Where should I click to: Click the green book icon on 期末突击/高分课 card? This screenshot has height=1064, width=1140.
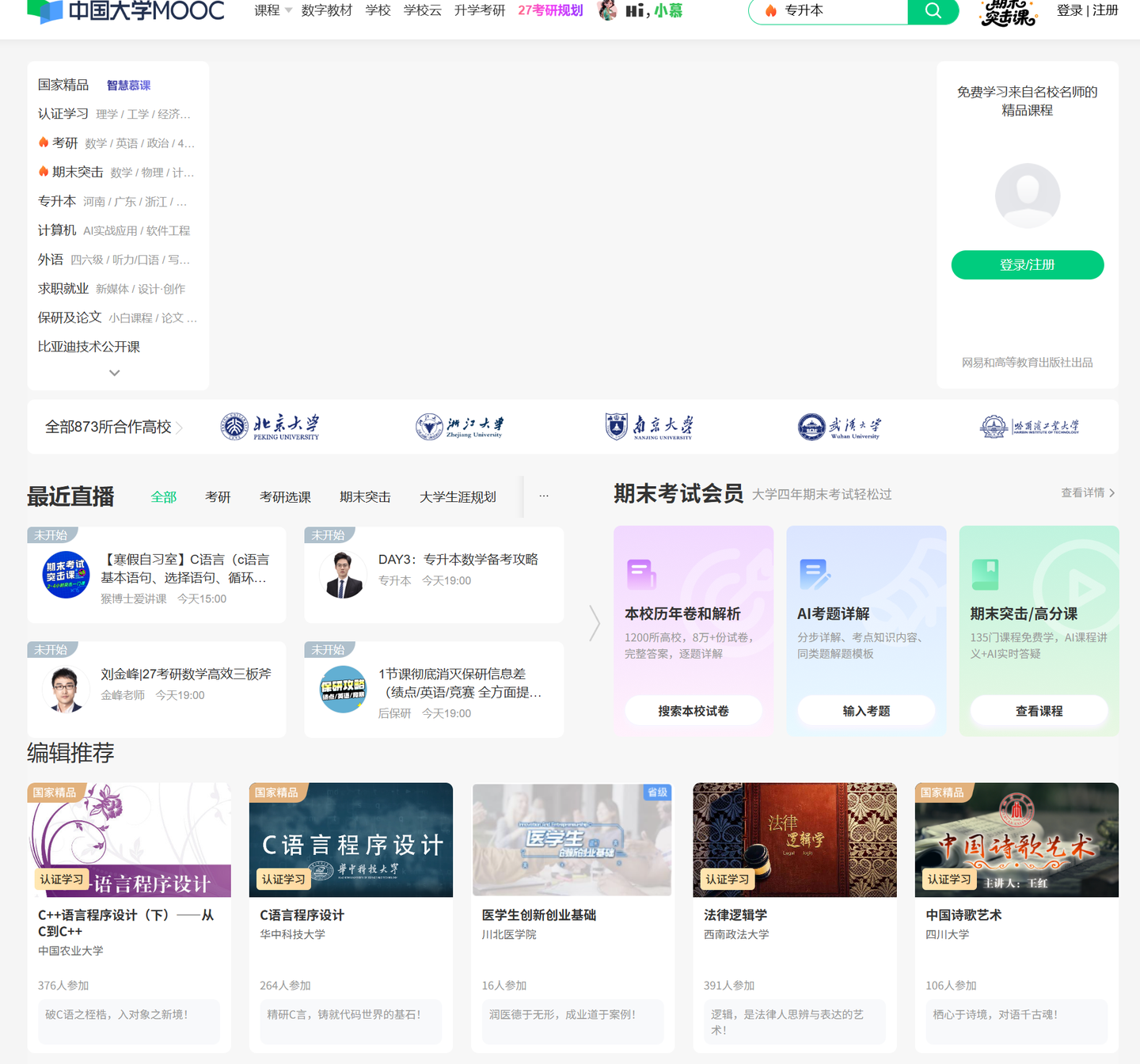[986, 574]
